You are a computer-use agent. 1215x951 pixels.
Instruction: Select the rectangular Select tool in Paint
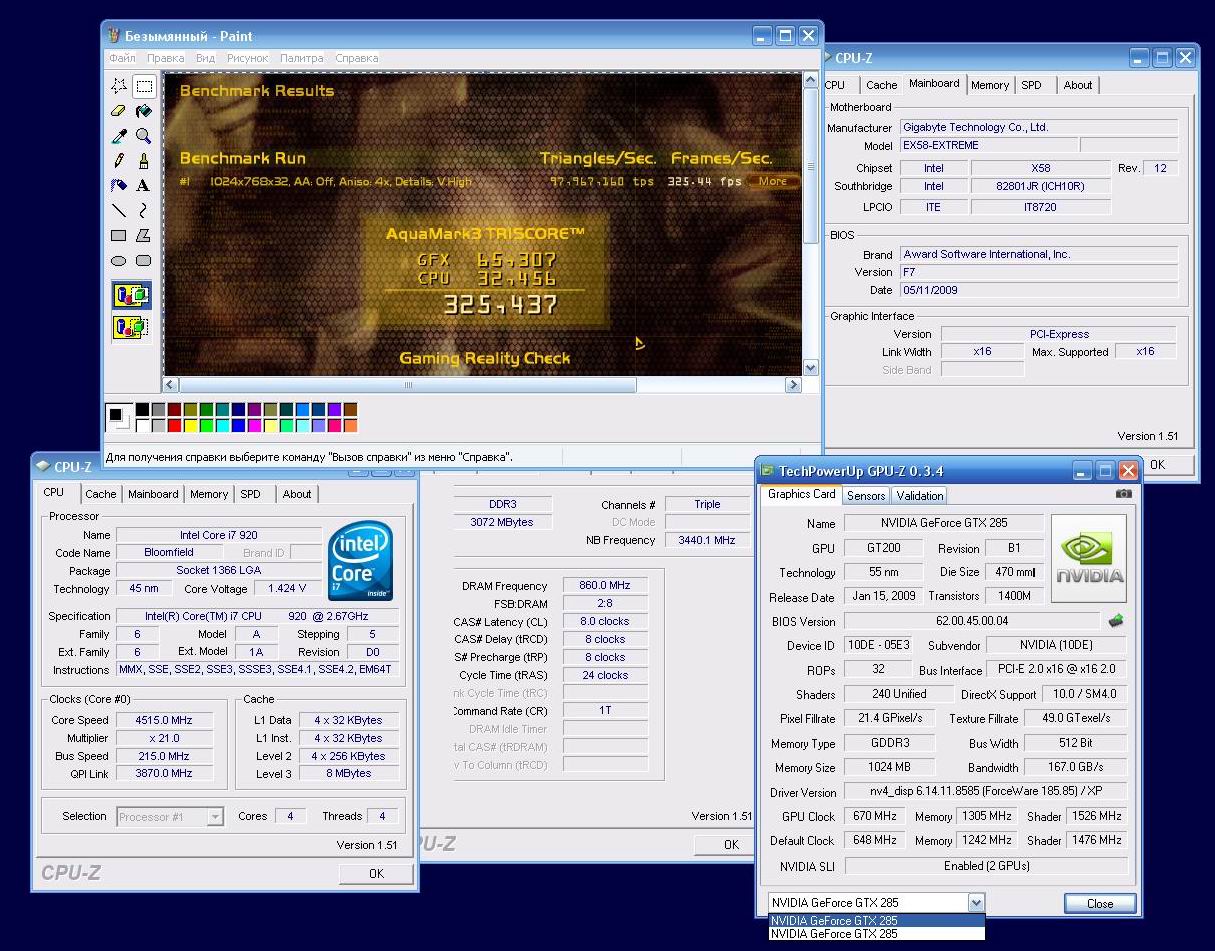(x=144, y=86)
